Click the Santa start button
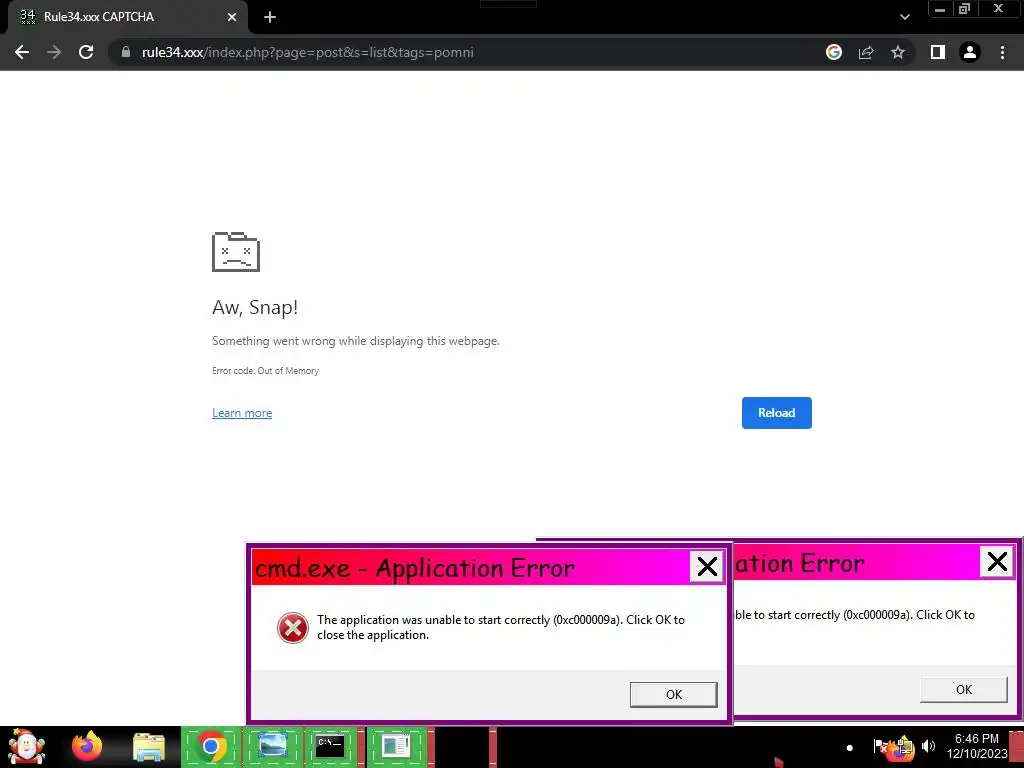 click(x=26, y=746)
